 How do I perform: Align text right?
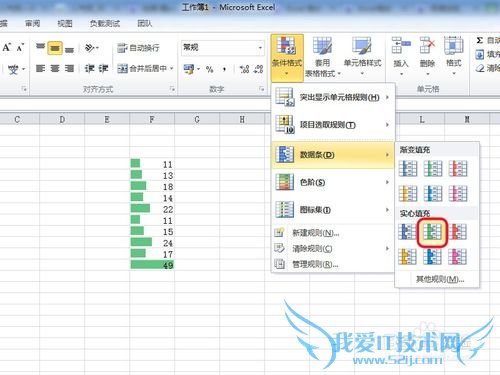69,69
